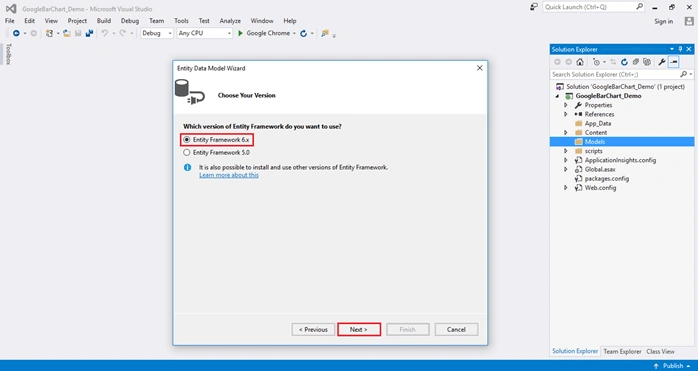
Task: Pin the Solution Explorer with pushpin icon
Action: click(x=680, y=49)
